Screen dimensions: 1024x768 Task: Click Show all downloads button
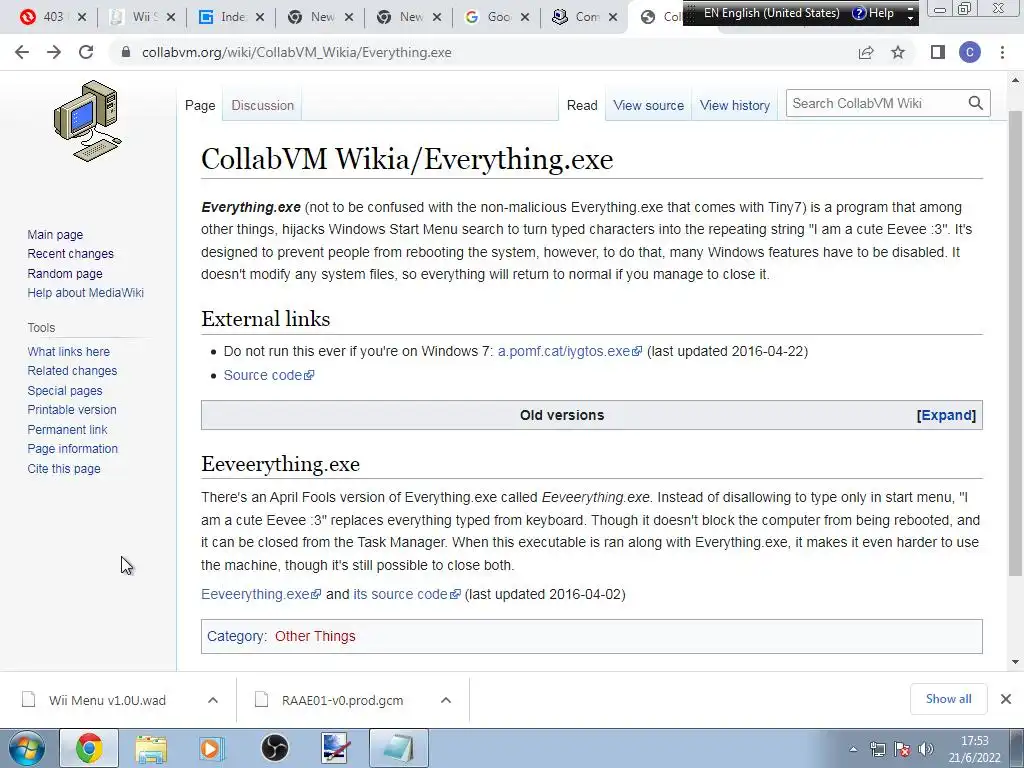948,699
